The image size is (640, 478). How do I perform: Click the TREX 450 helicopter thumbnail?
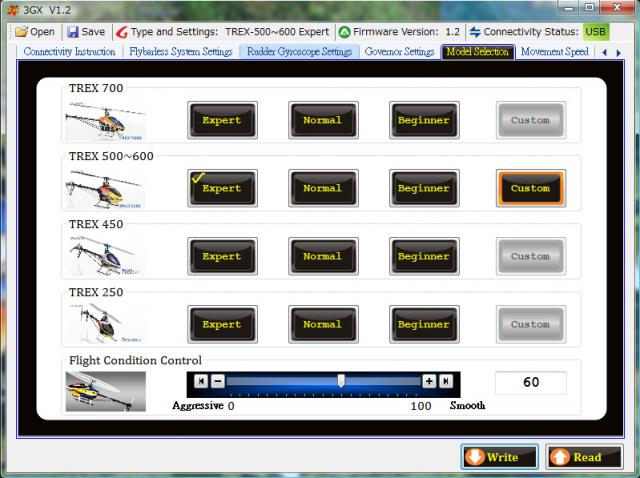coord(105,256)
